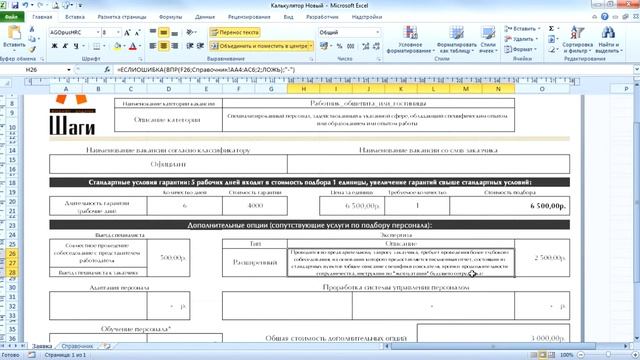Apply percent style (%) format

click(x=340, y=46)
